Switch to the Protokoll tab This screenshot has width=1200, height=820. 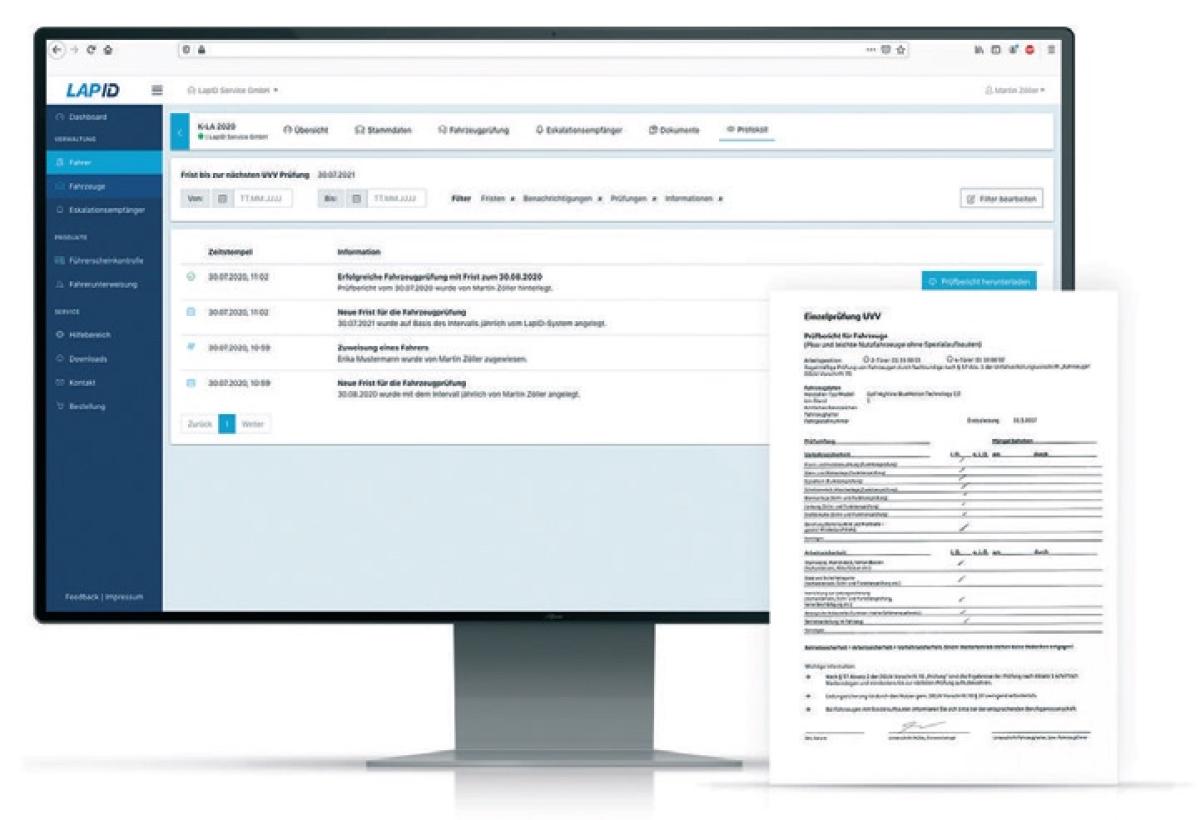tap(745, 130)
